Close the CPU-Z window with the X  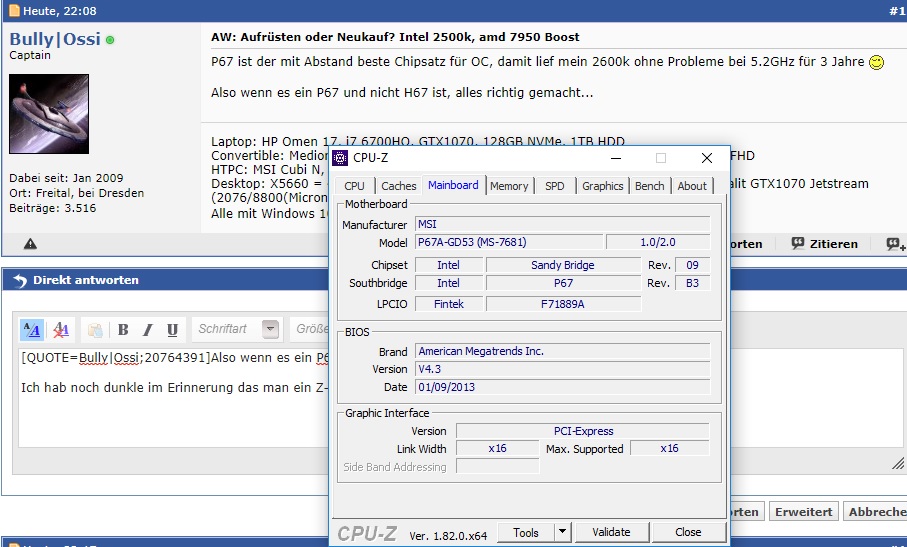(x=706, y=158)
